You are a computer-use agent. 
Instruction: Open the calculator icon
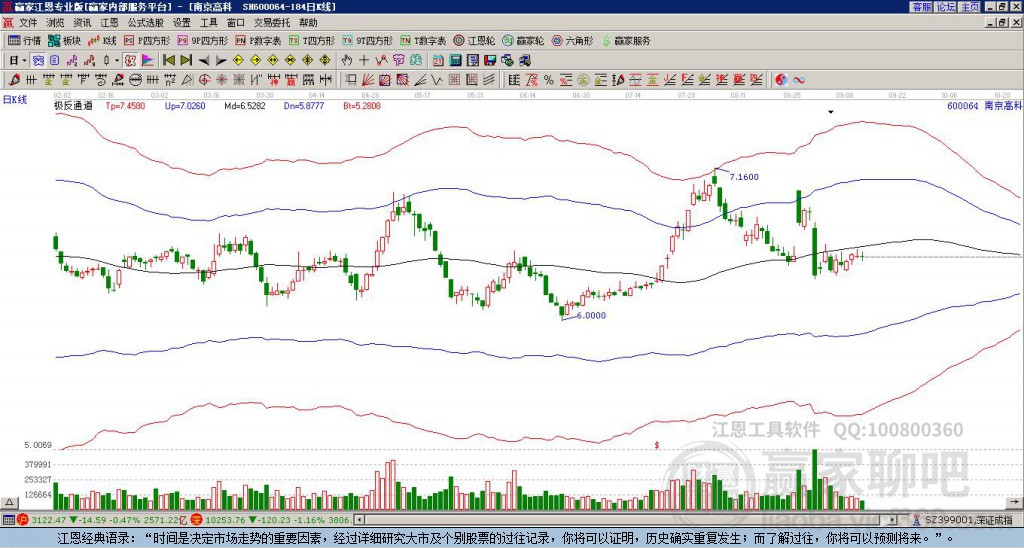(455, 61)
